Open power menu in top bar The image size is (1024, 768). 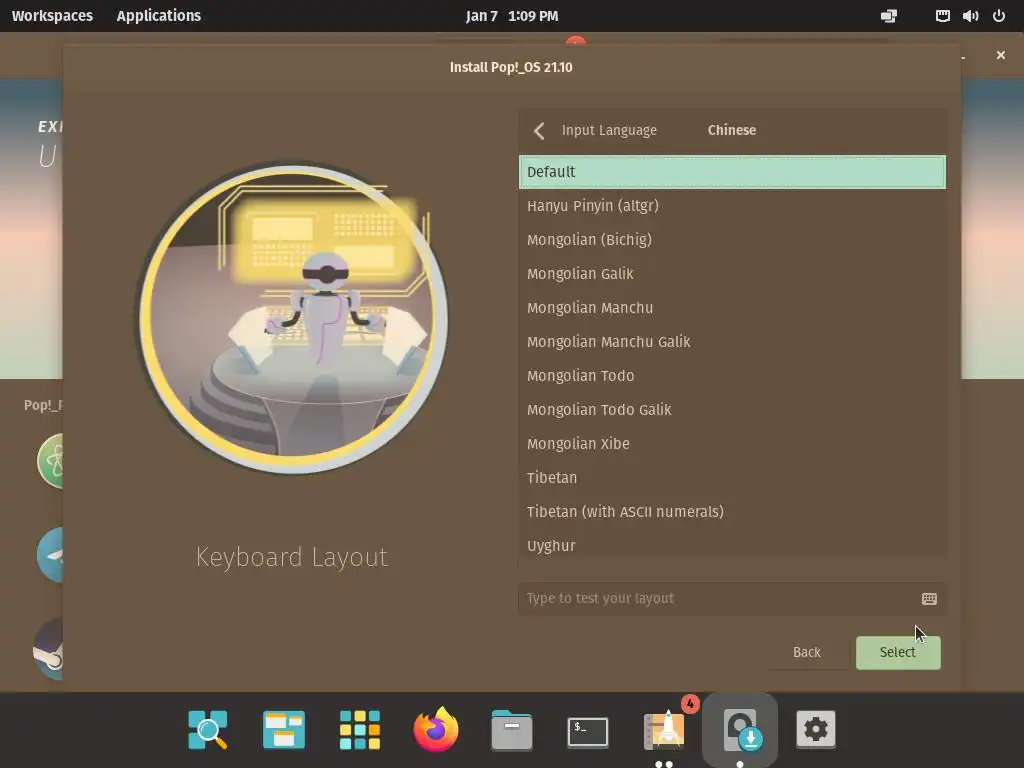click(x=999, y=16)
